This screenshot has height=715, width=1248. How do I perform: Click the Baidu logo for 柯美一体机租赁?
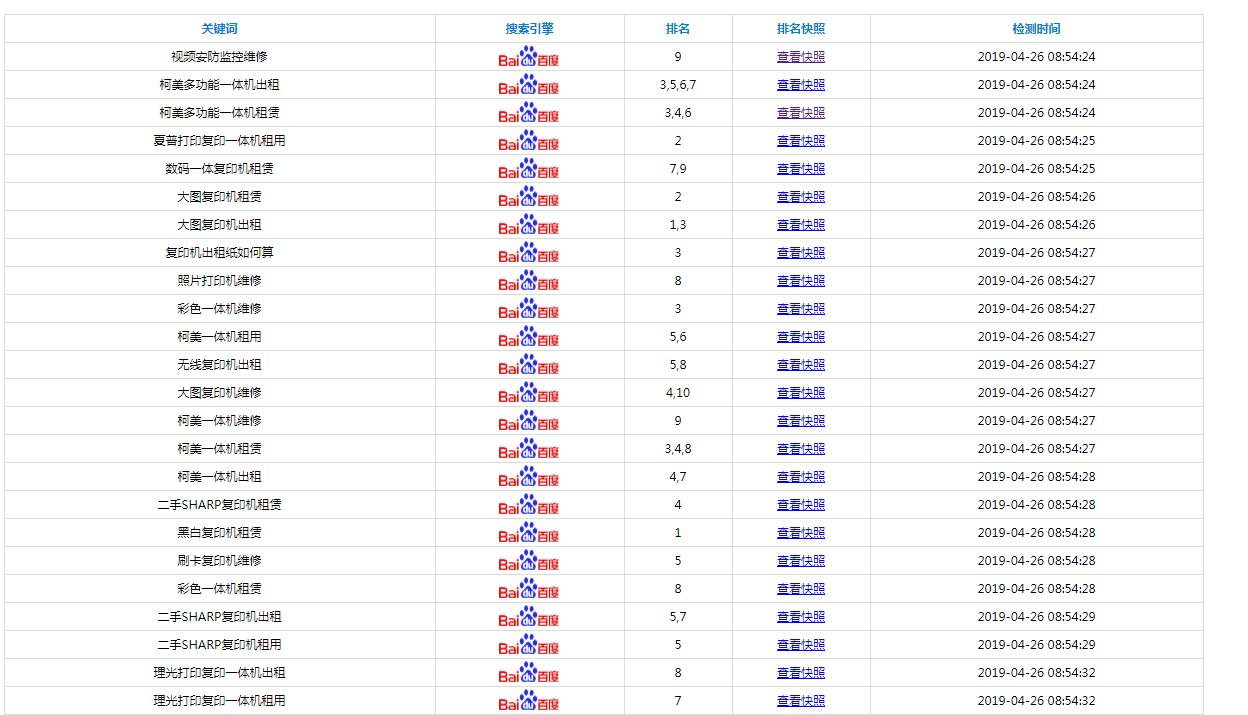click(x=529, y=450)
